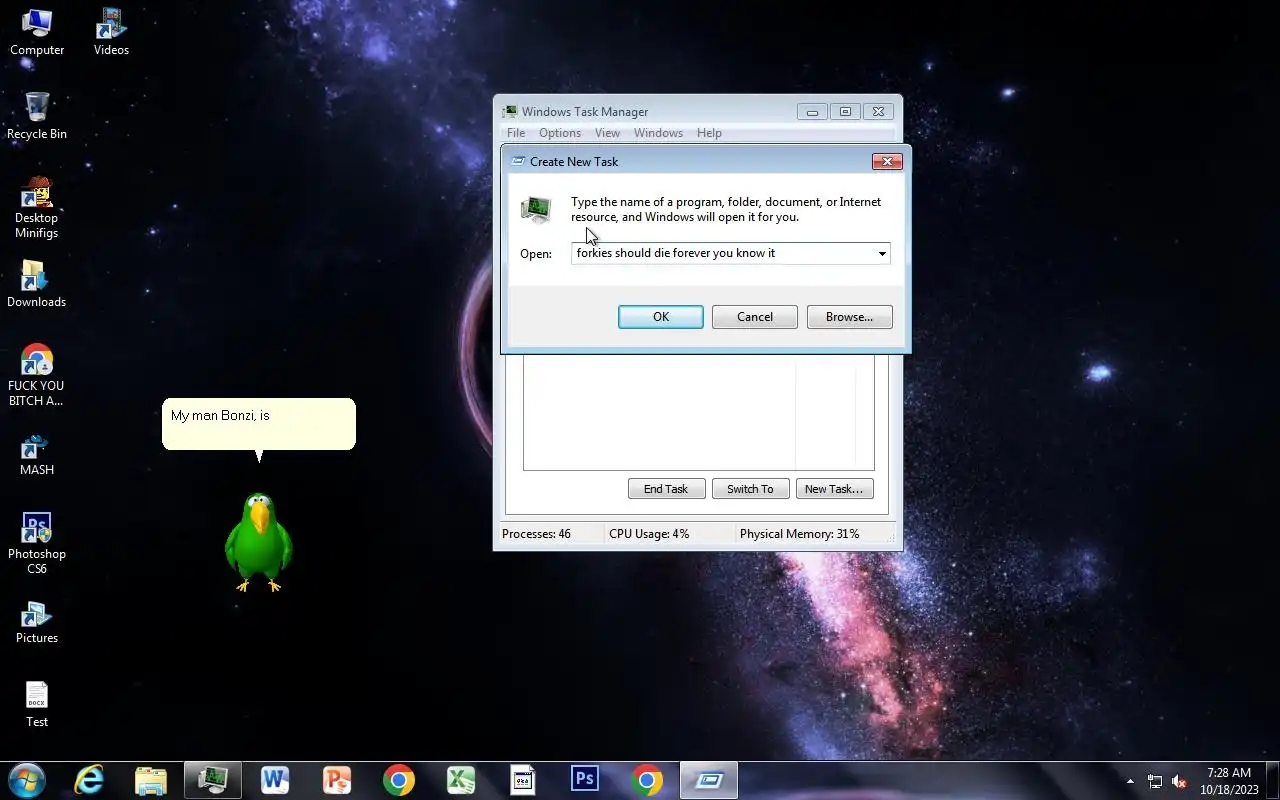
Task: Open the document icon next to Excel
Action: coord(523,780)
